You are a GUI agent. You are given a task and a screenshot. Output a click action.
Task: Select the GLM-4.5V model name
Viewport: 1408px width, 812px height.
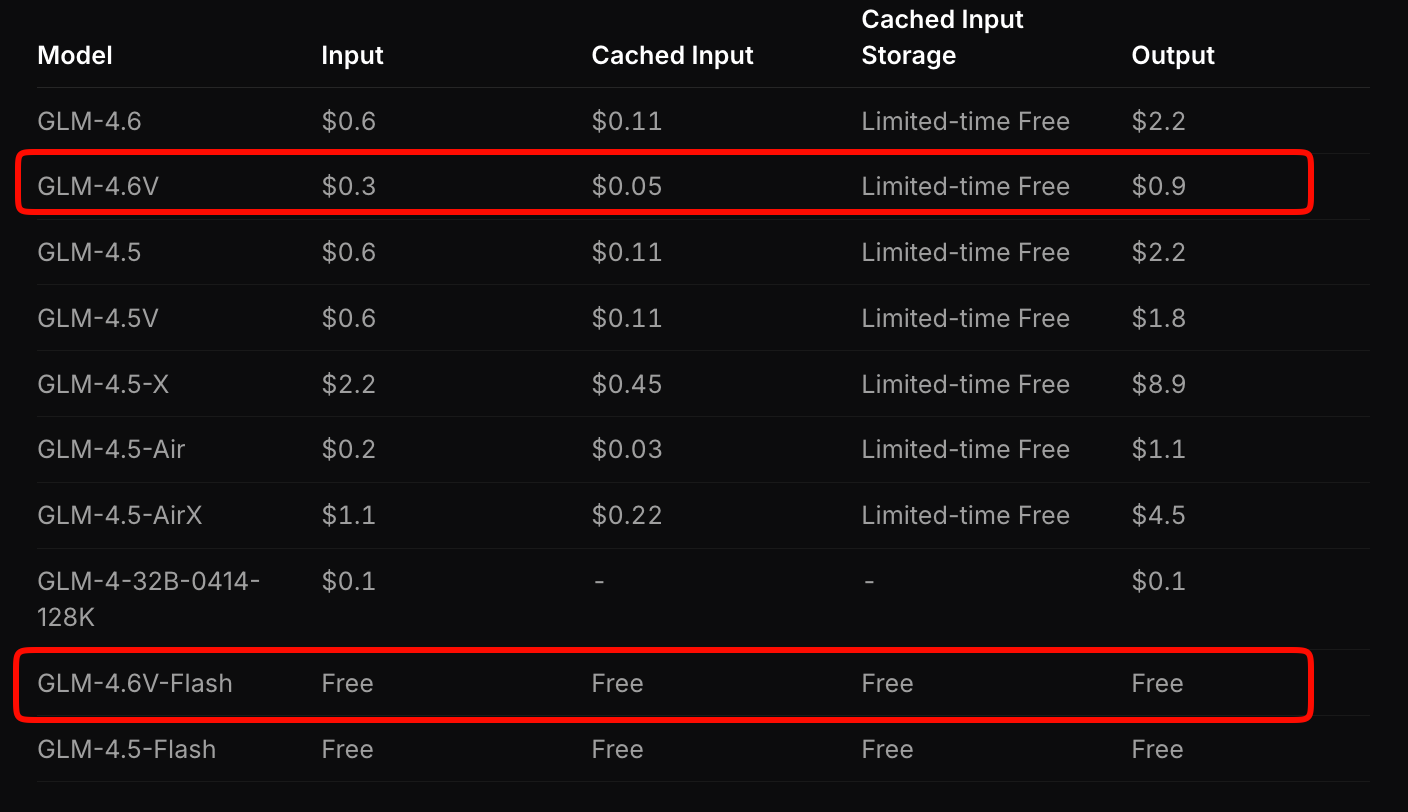98,318
